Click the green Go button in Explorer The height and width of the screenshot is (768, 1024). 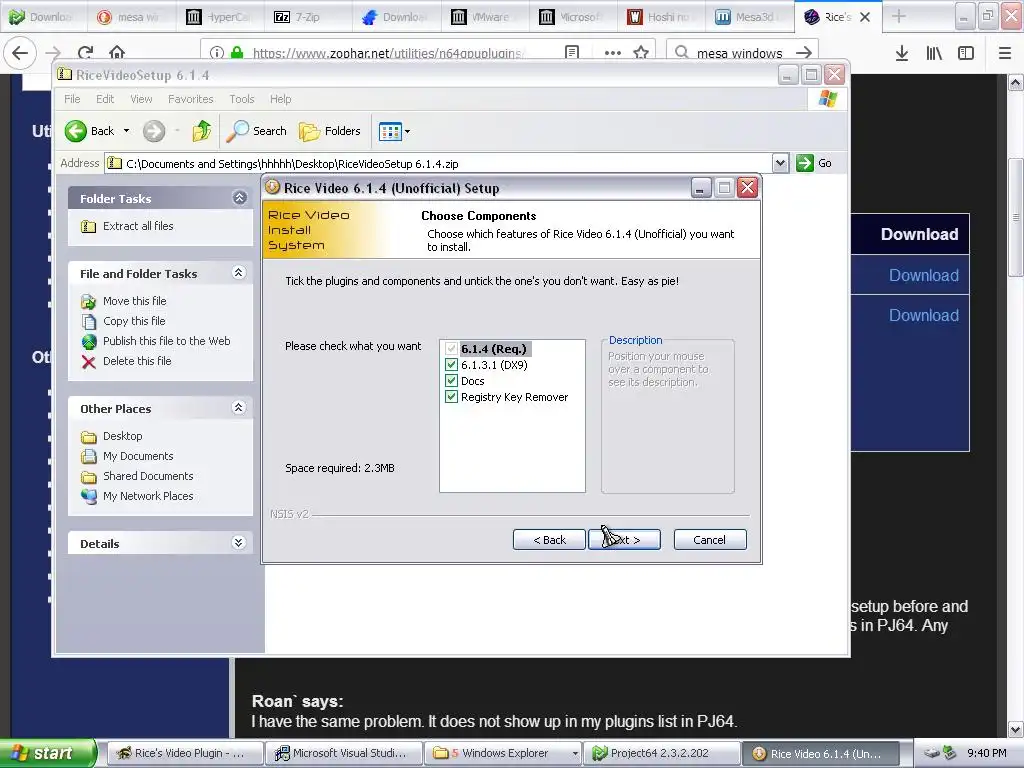tap(814, 163)
